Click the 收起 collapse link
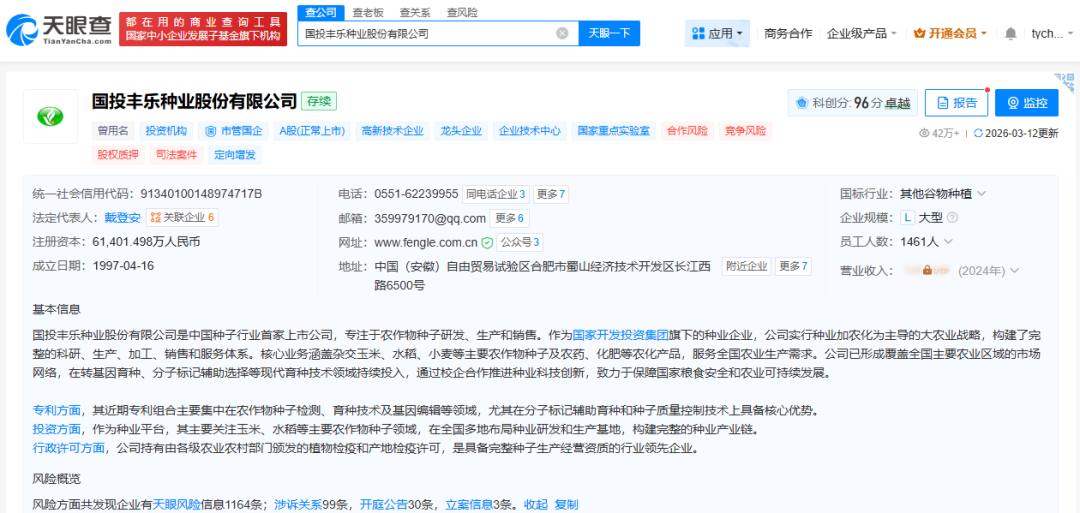This screenshot has width=1080, height=513. (536, 505)
